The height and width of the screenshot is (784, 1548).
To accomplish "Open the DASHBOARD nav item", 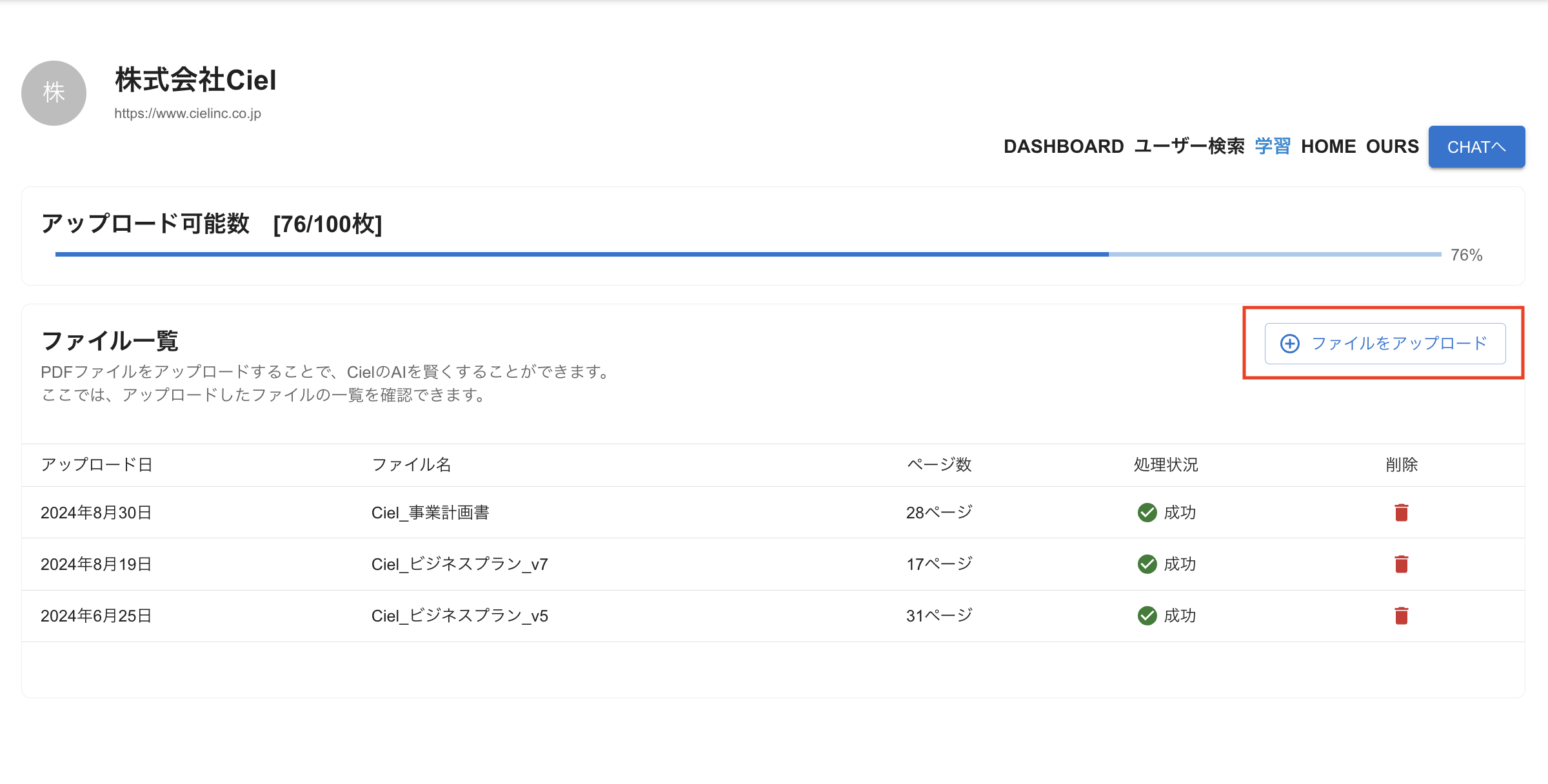I will tap(1064, 146).
